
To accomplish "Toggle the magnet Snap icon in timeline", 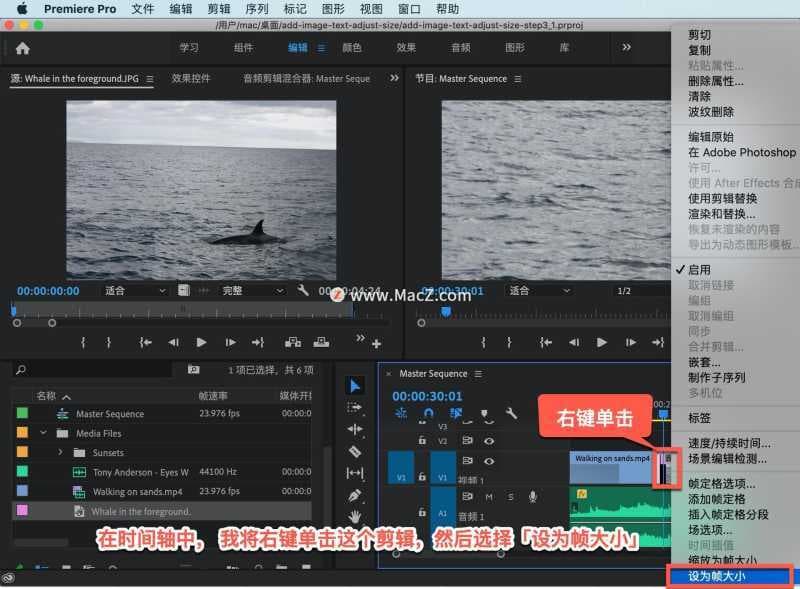I will pos(429,412).
